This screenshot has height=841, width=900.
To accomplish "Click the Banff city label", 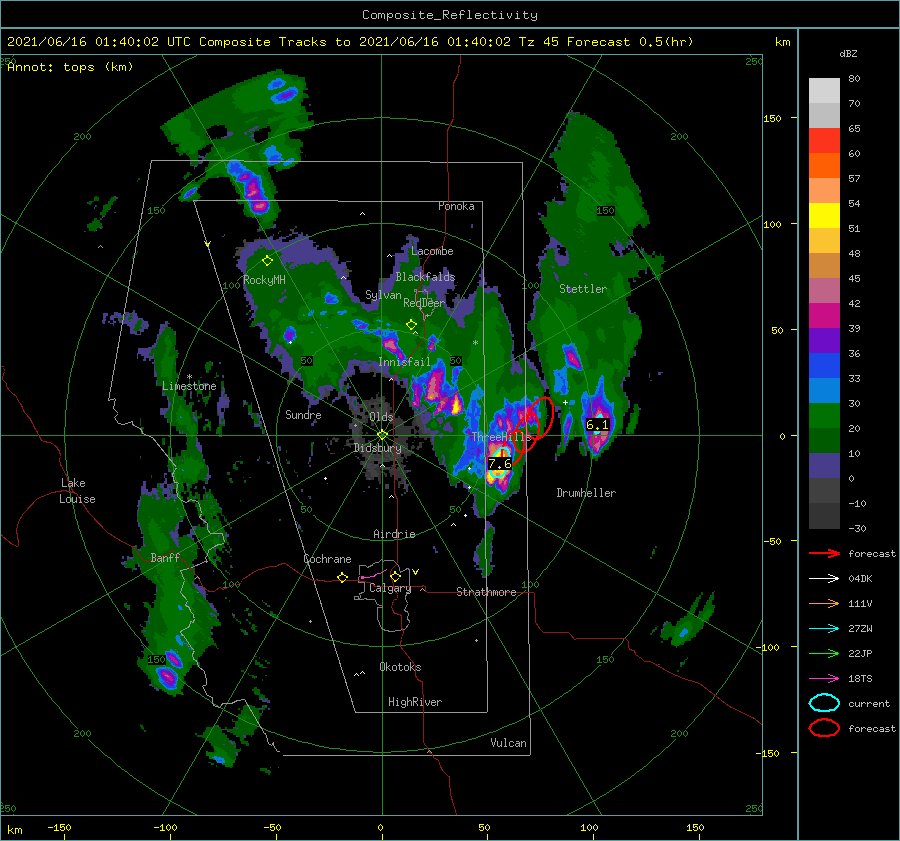I will [165, 558].
